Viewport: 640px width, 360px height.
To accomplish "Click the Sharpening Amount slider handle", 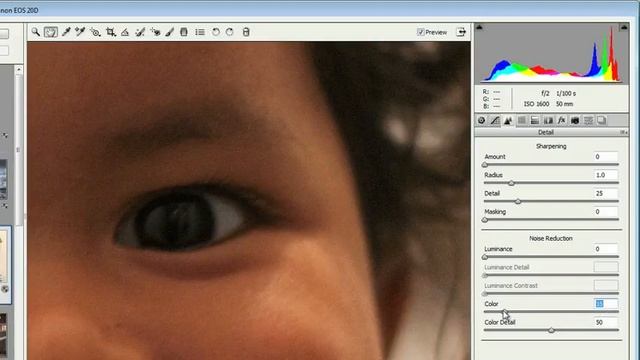I will click(x=485, y=164).
